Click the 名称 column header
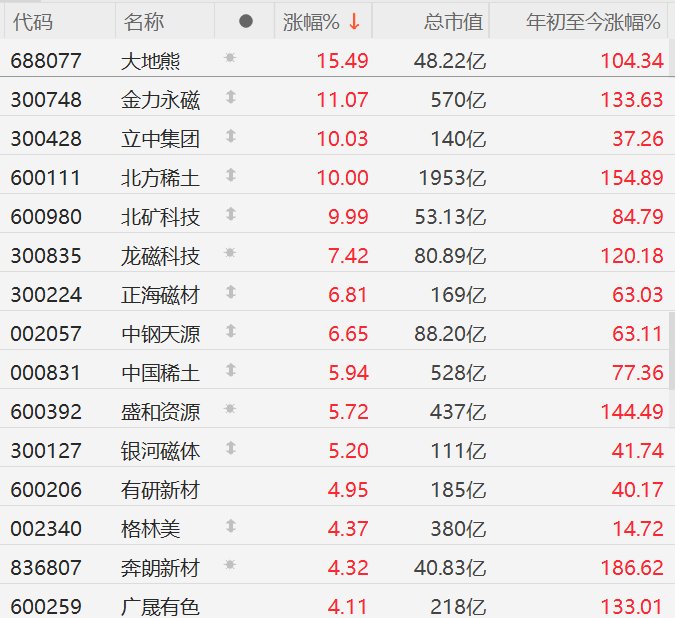The width and height of the screenshot is (675, 618). pos(144,22)
